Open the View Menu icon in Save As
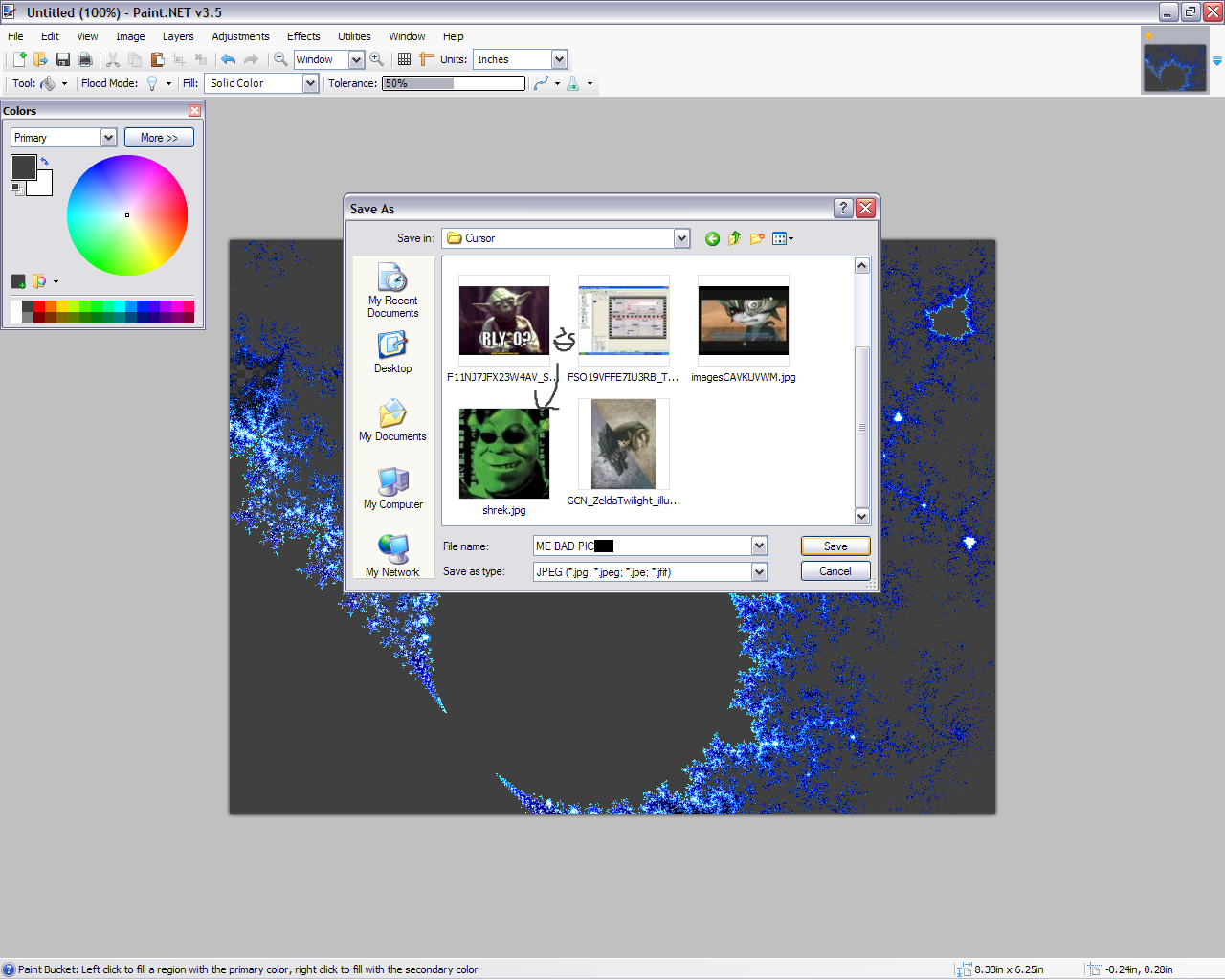The image size is (1225, 980). 782,238
